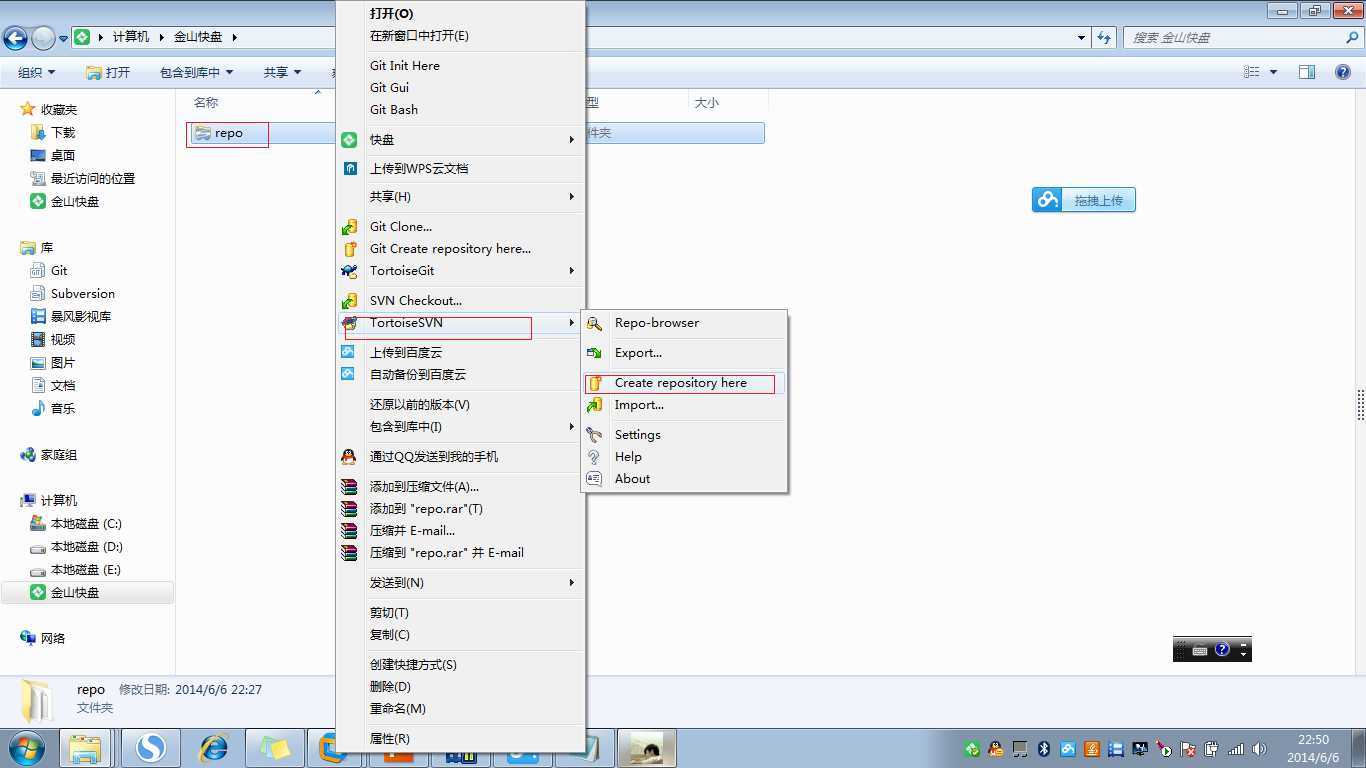Expand the TortoiseGit submenu arrow
Viewport: 1366px width, 768px height.
[572, 271]
